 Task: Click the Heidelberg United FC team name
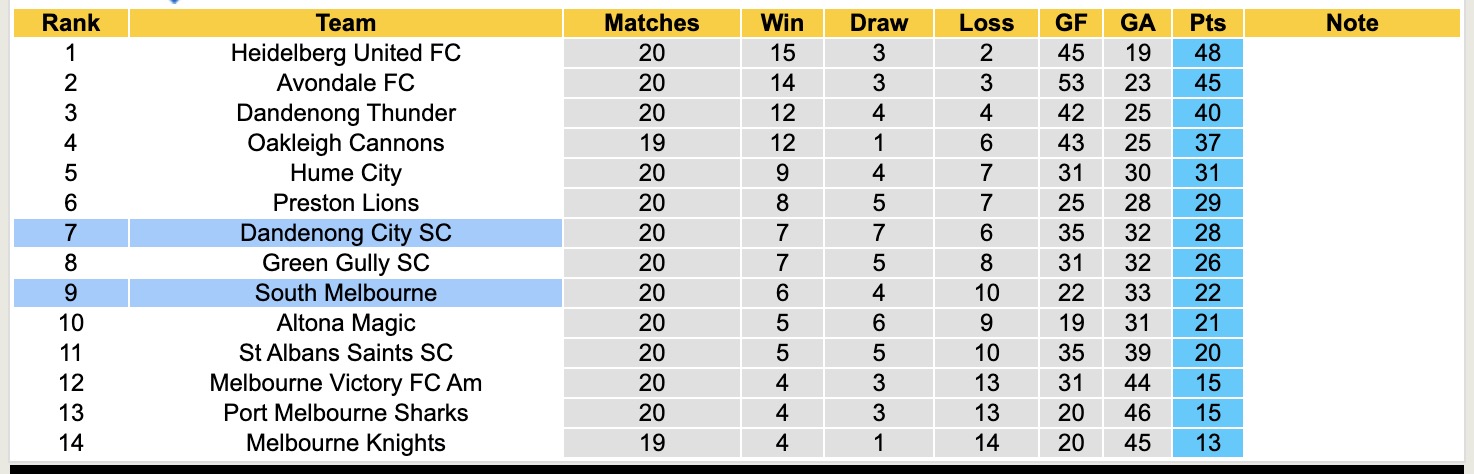[345, 53]
